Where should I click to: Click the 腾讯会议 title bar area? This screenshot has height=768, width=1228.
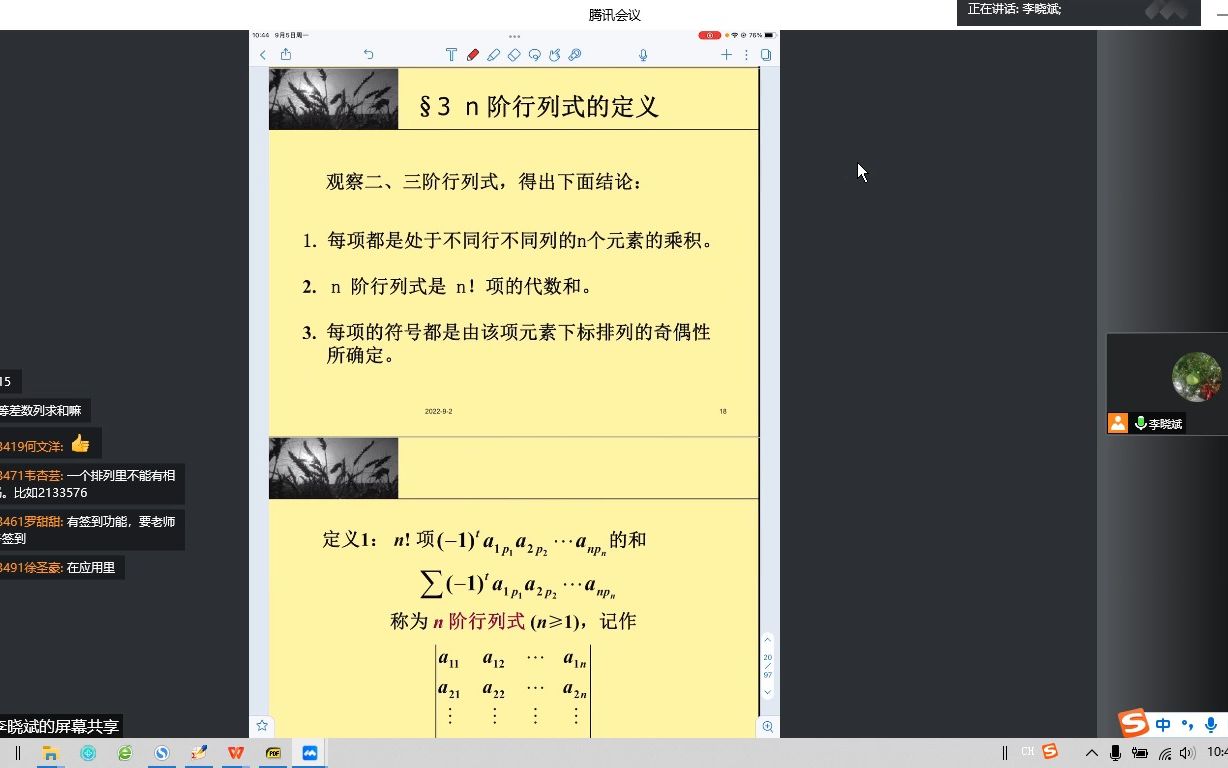pos(613,14)
